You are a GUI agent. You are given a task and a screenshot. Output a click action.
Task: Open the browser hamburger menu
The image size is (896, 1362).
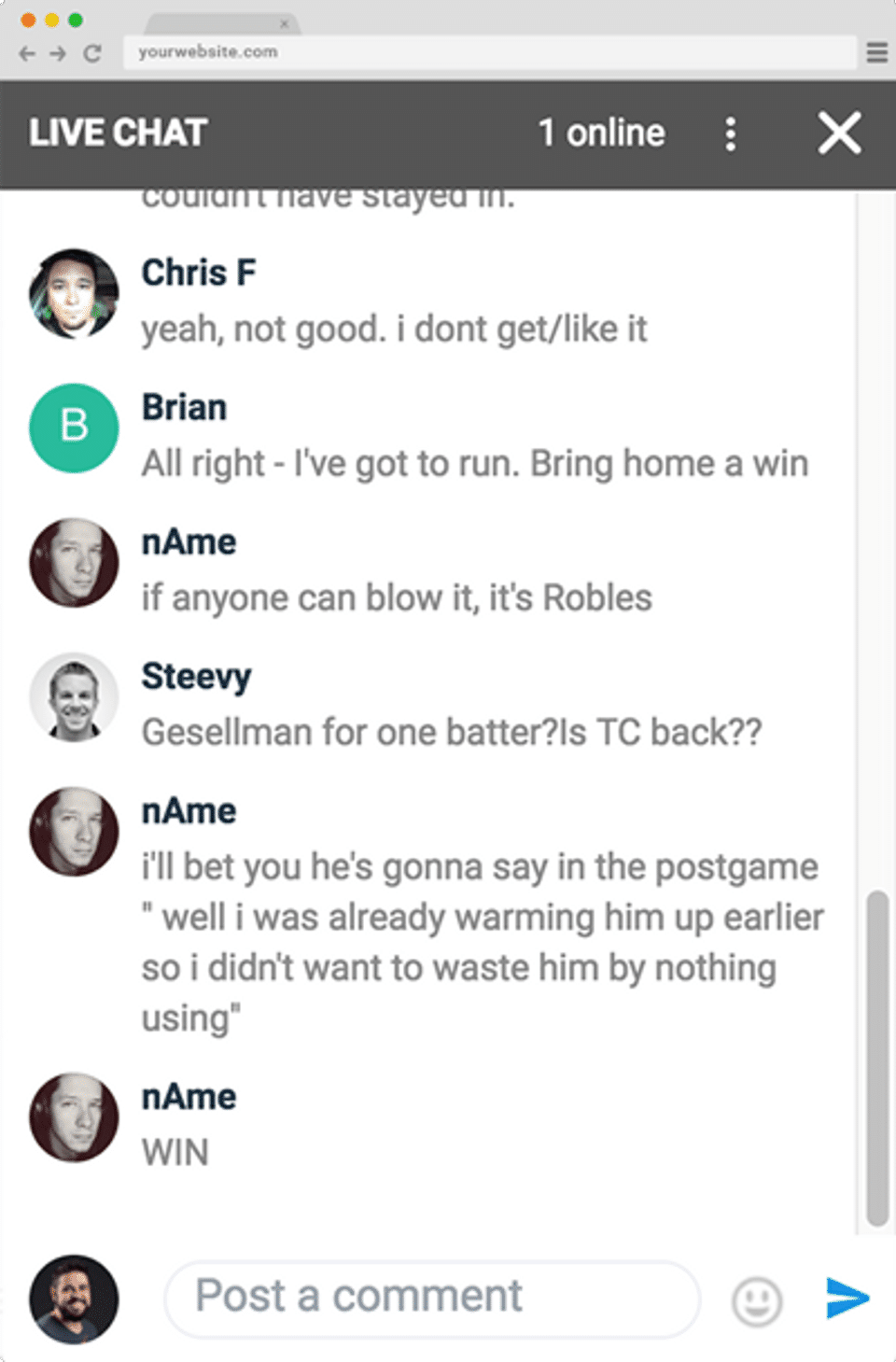click(x=876, y=52)
